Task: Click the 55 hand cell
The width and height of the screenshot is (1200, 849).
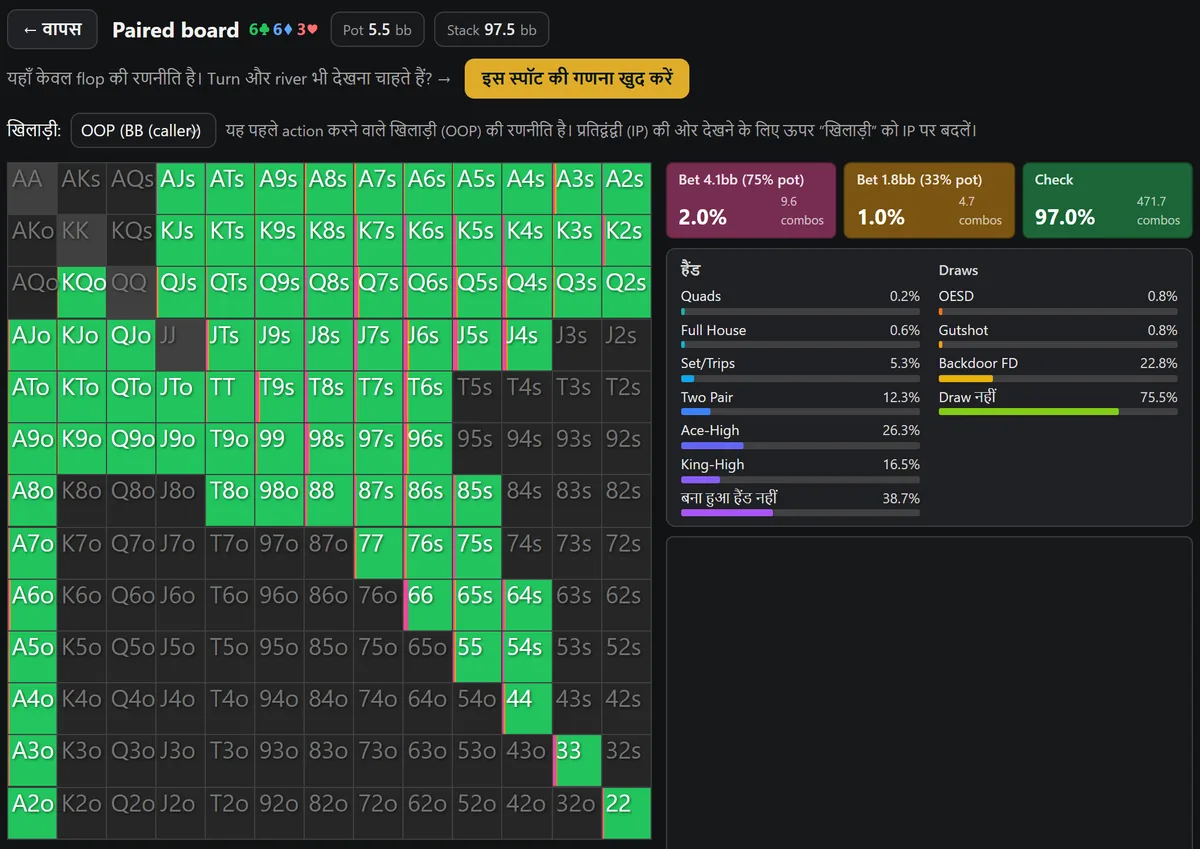Action: pos(478,656)
